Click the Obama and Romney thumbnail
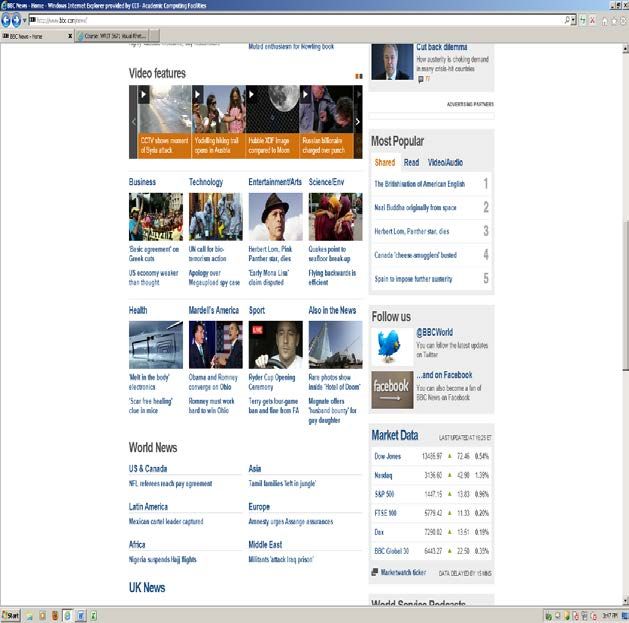Viewport: 629px width, 623px height. tap(215, 345)
